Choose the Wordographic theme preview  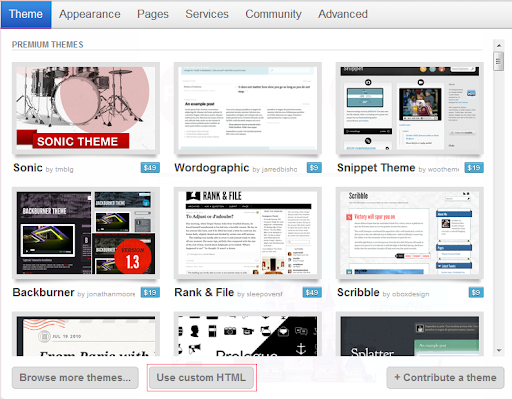[248, 108]
